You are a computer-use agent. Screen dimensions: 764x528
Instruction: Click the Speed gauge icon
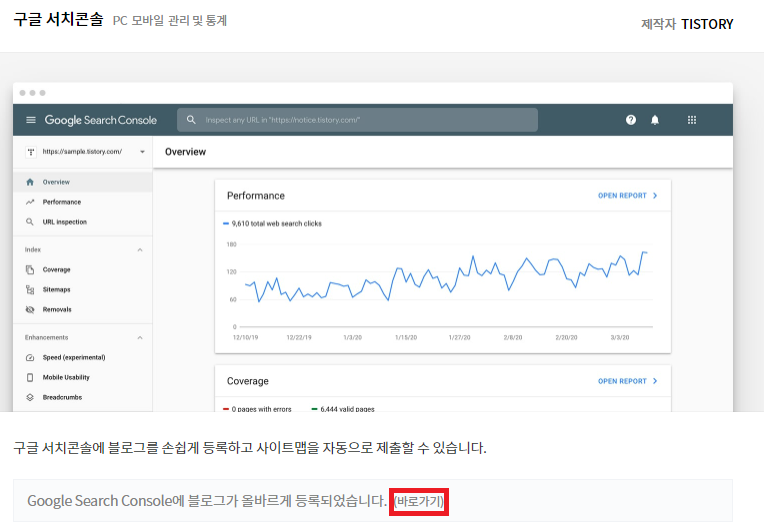point(30,358)
